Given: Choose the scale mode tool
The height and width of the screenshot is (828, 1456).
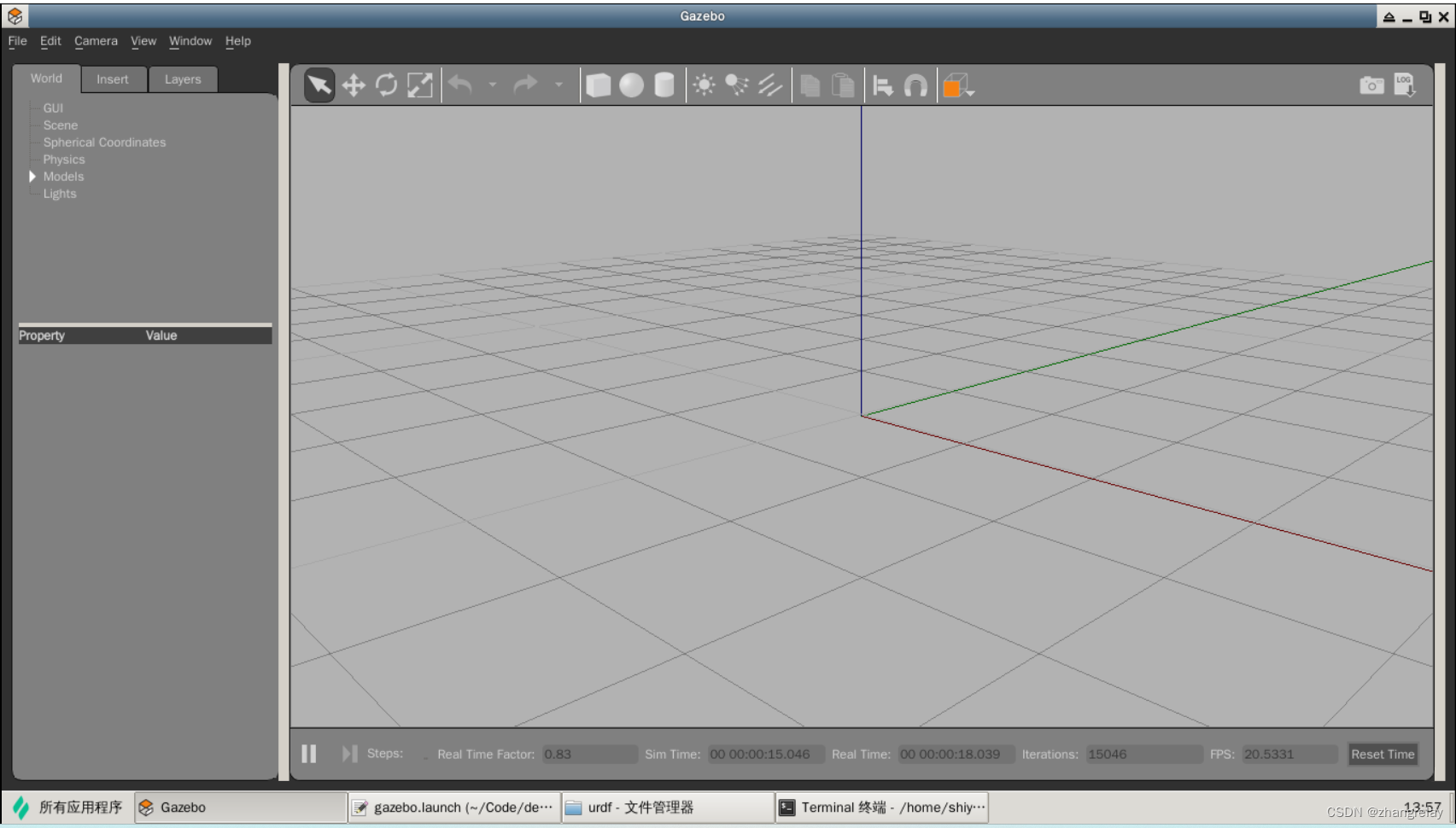Looking at the screenshot, I should tap(419, 85).
